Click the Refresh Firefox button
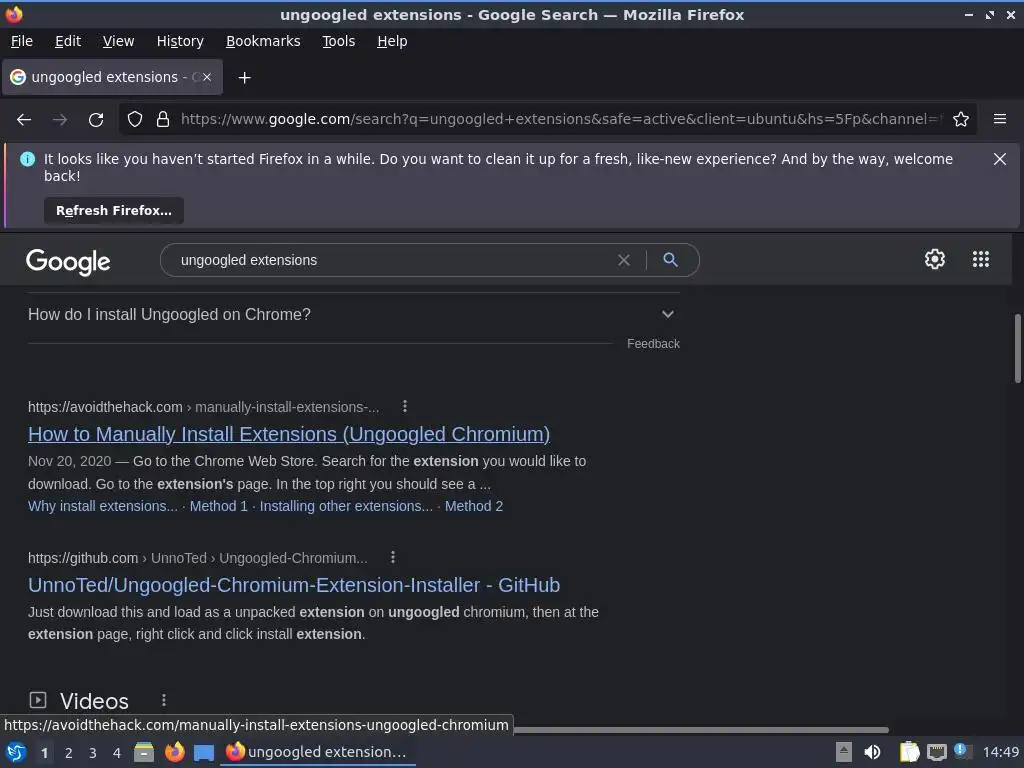 click(x=114, y=210)
